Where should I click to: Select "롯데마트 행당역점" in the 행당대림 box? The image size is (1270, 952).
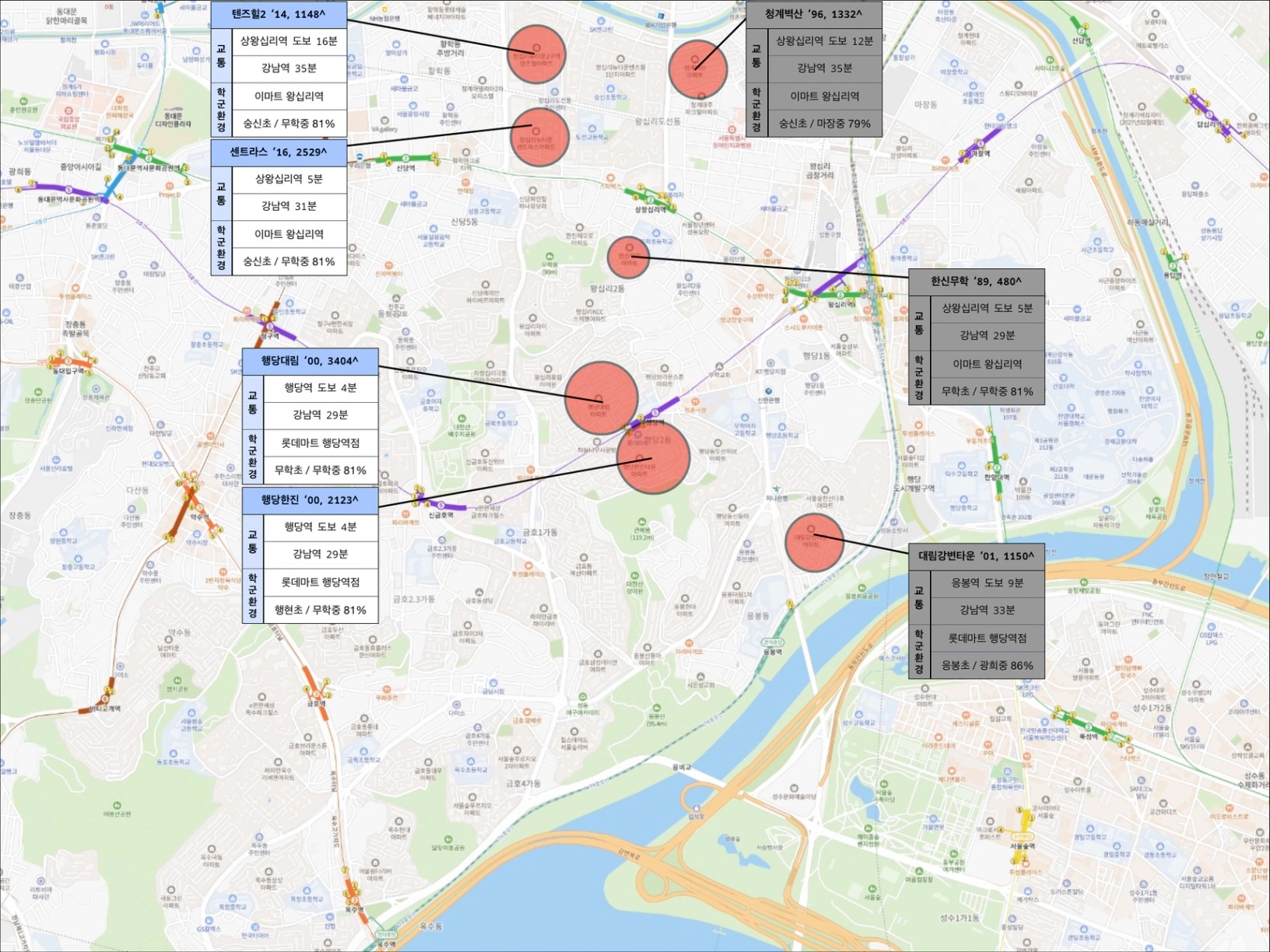[x=321, y=443]
